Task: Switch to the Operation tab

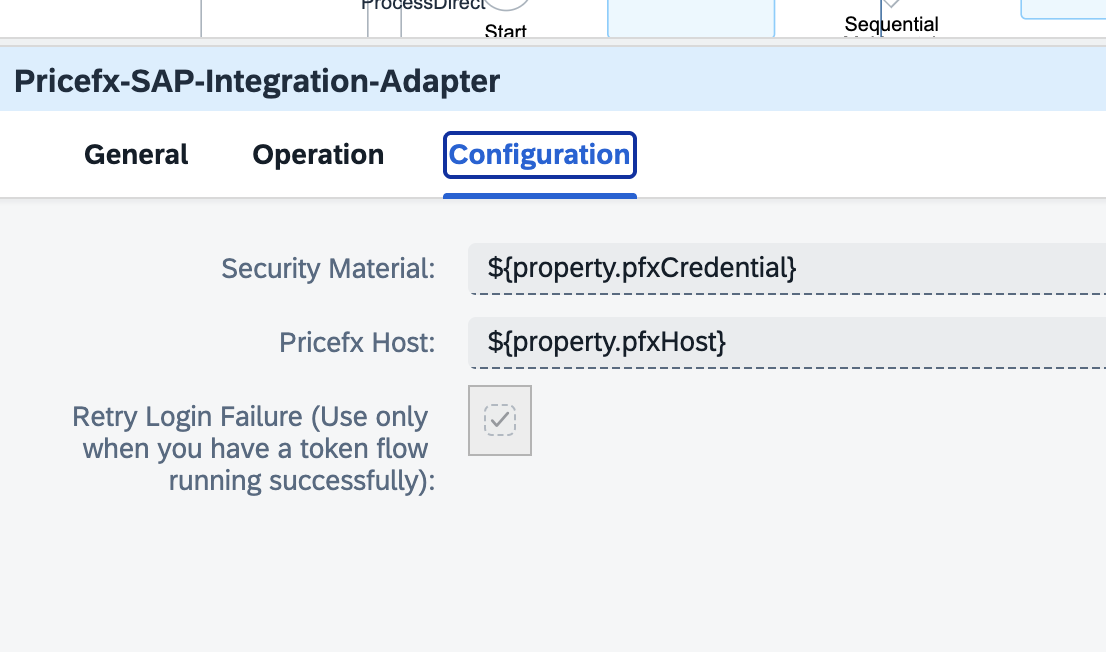Action: [318, 155]
